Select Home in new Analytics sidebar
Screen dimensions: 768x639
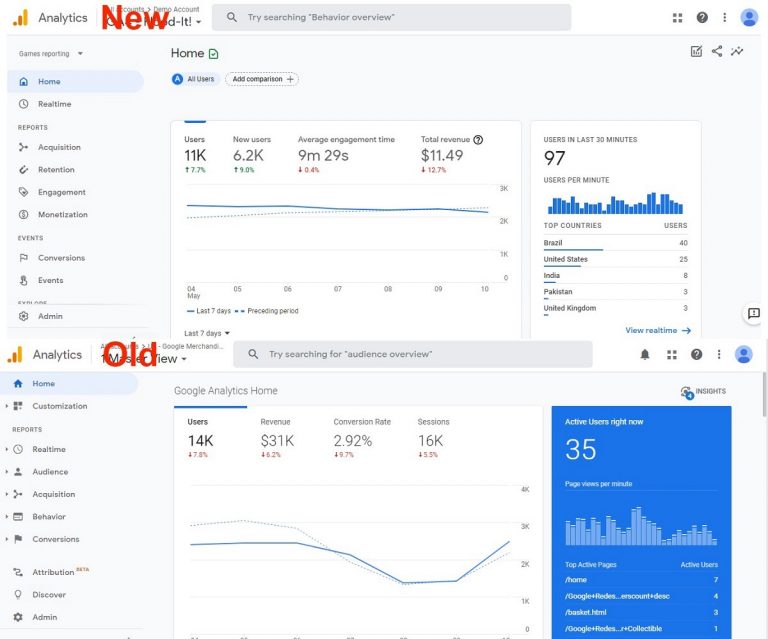pyautogui.click(x=75, y=81)
